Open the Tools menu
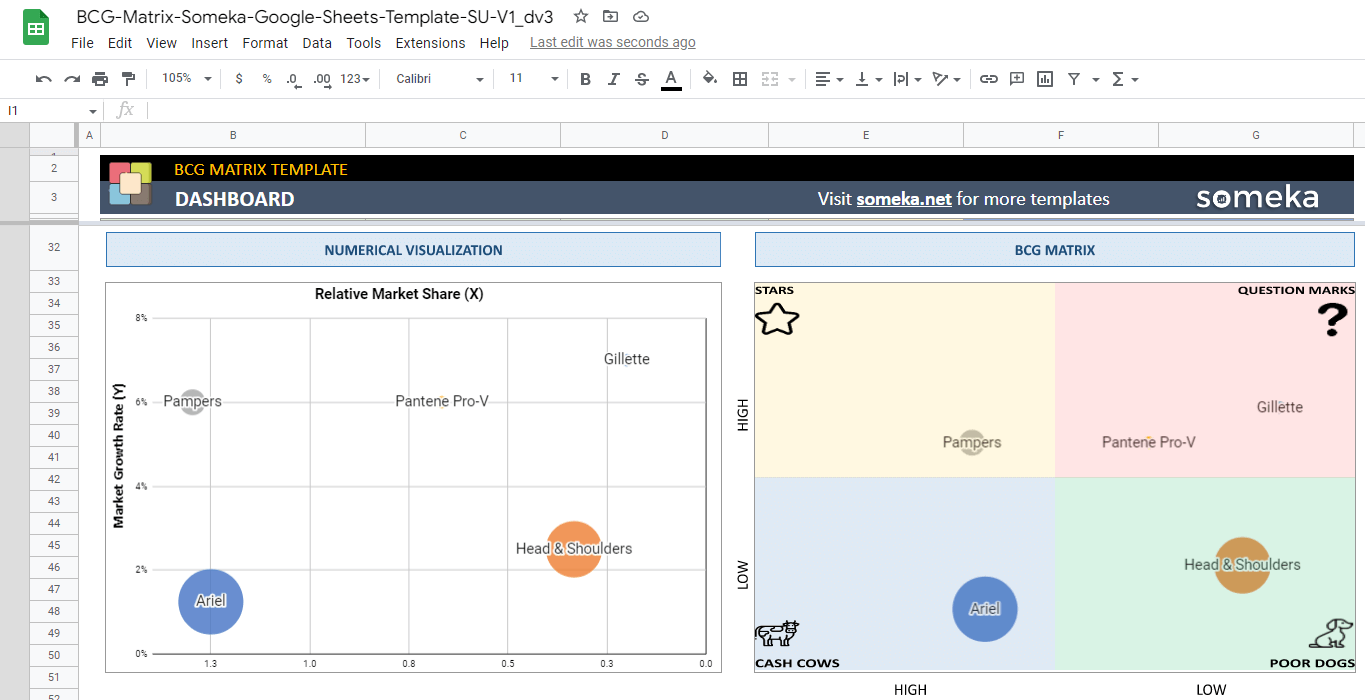The height and width of the screenshot is (700, 1365). tap(364, 43)
